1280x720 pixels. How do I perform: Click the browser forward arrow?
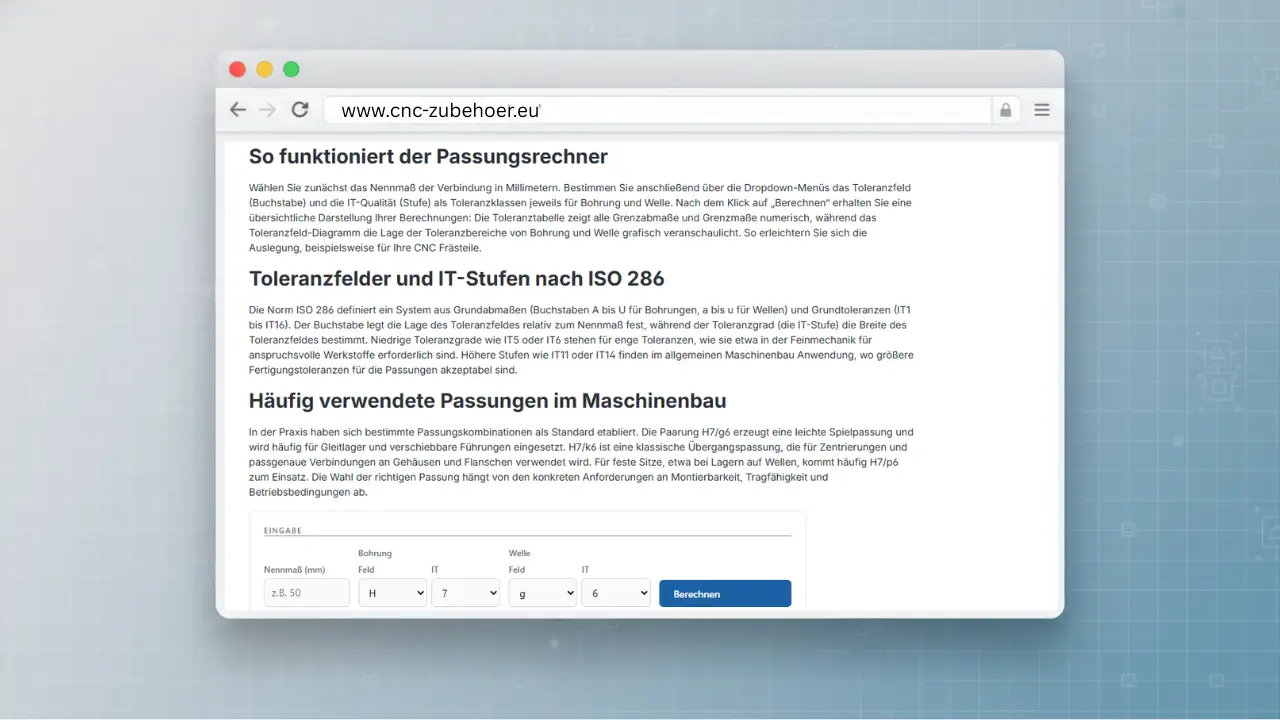point(267,110)
